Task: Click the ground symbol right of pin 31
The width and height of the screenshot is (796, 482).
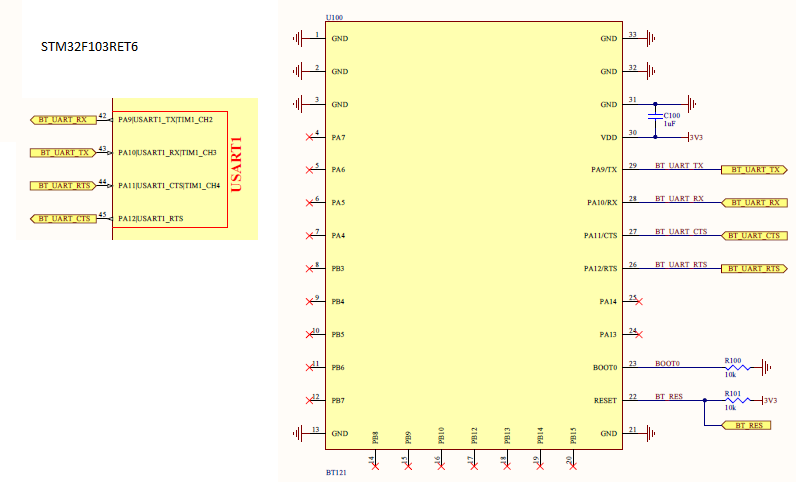Action: coord(691,104)
